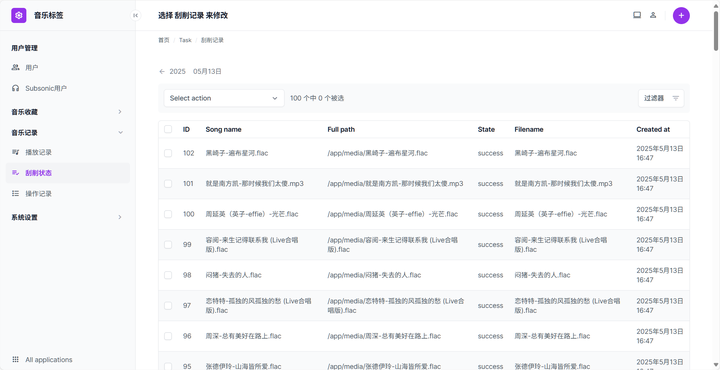Sort by the ID column header
720x370 pixels.
coord(186,129)
